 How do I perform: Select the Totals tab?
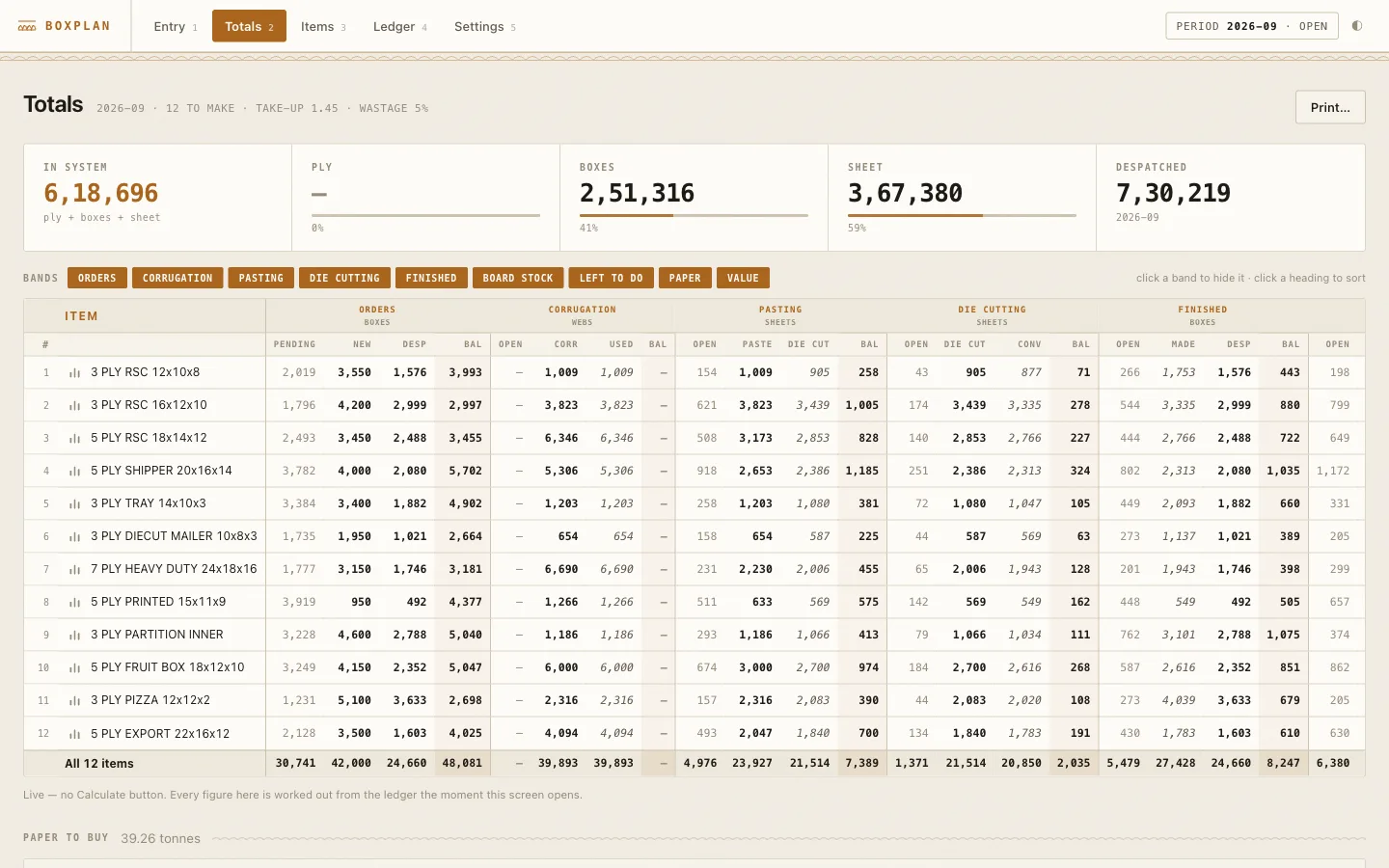(249, 26)
